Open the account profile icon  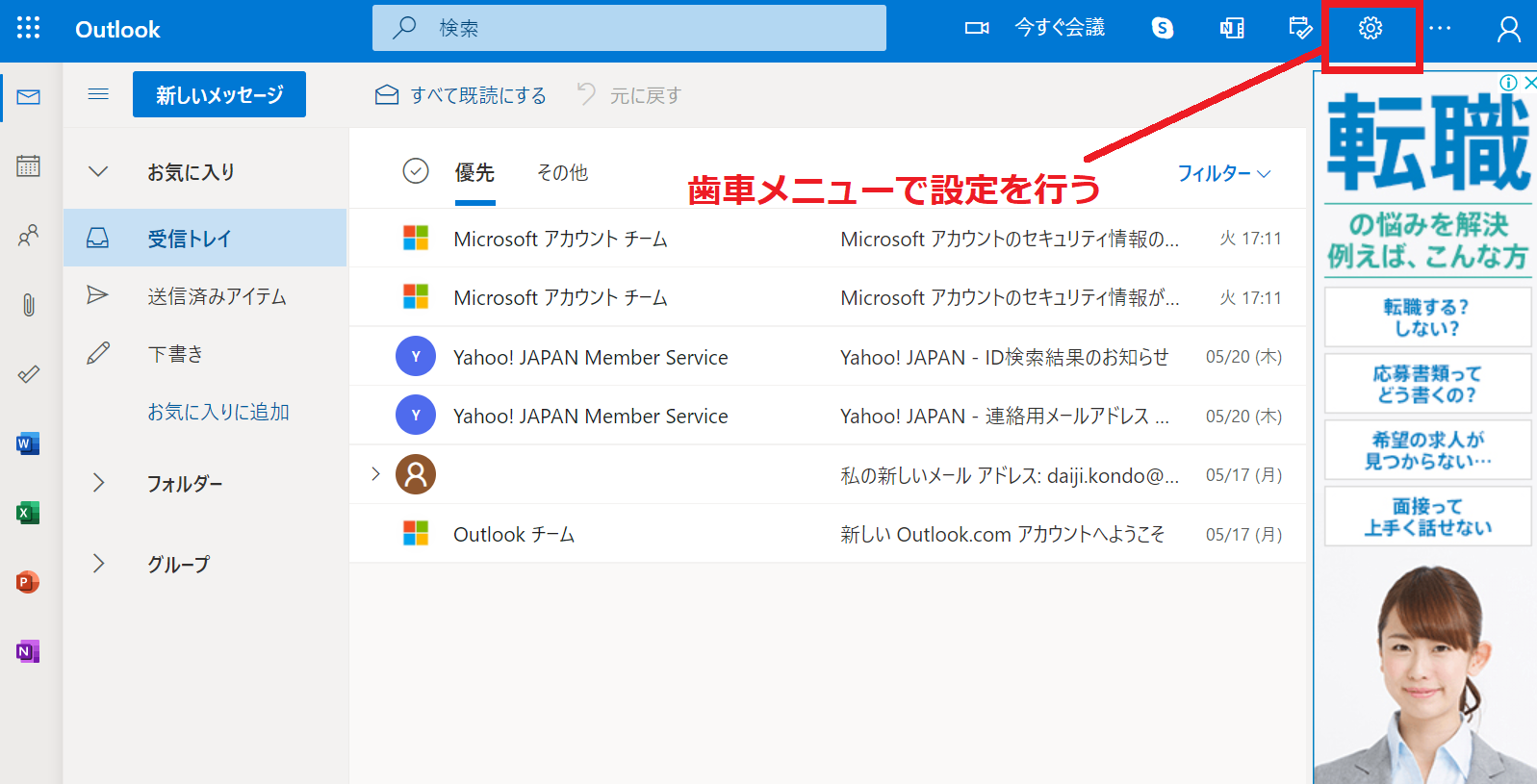(x=1508, y=30)
